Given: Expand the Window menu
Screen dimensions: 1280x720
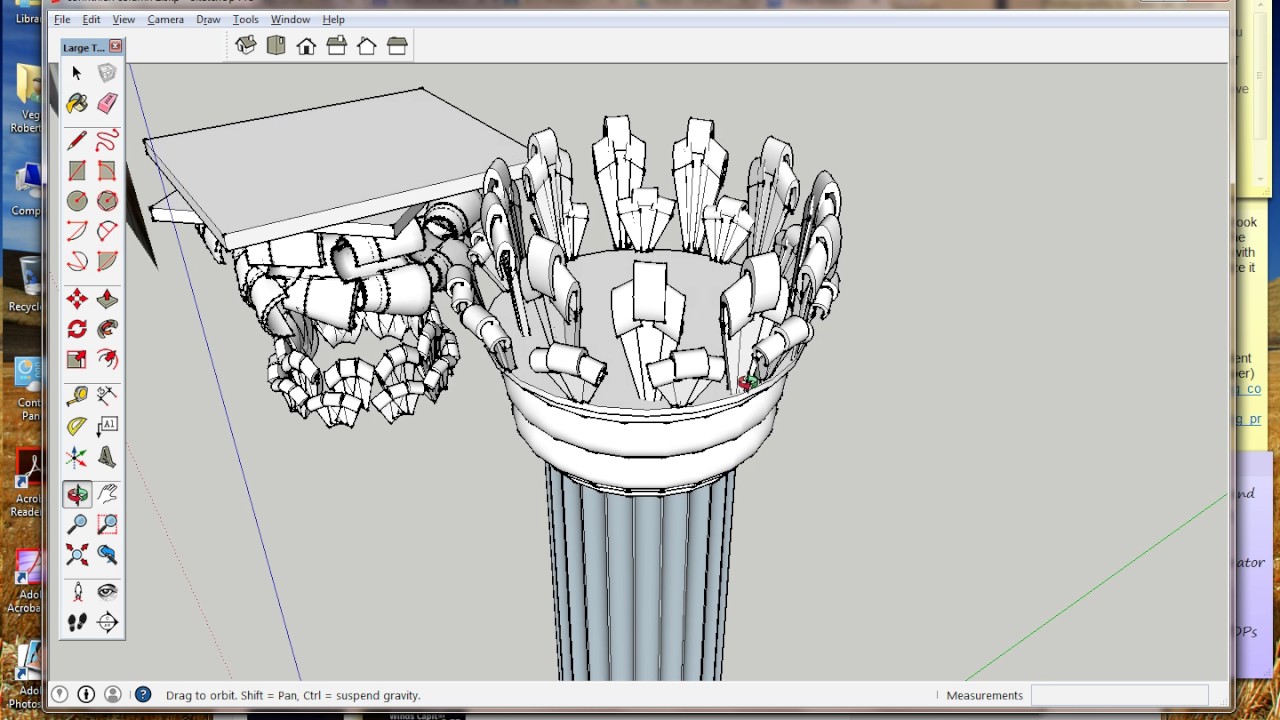Looking at the screenshot, I should point(290,19).
